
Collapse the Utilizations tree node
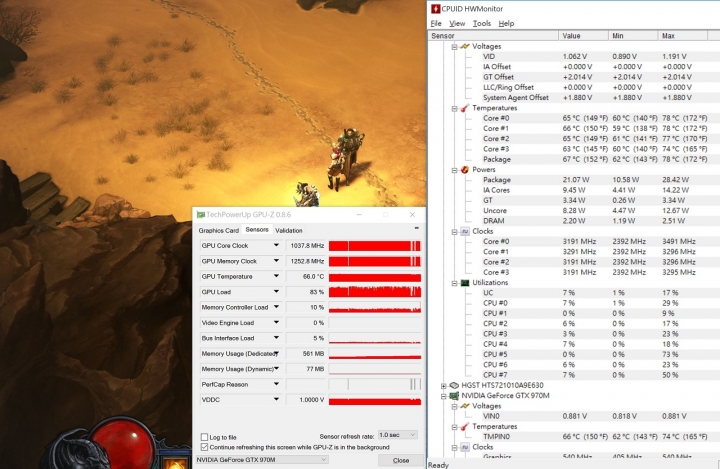[x=454, y=283]
